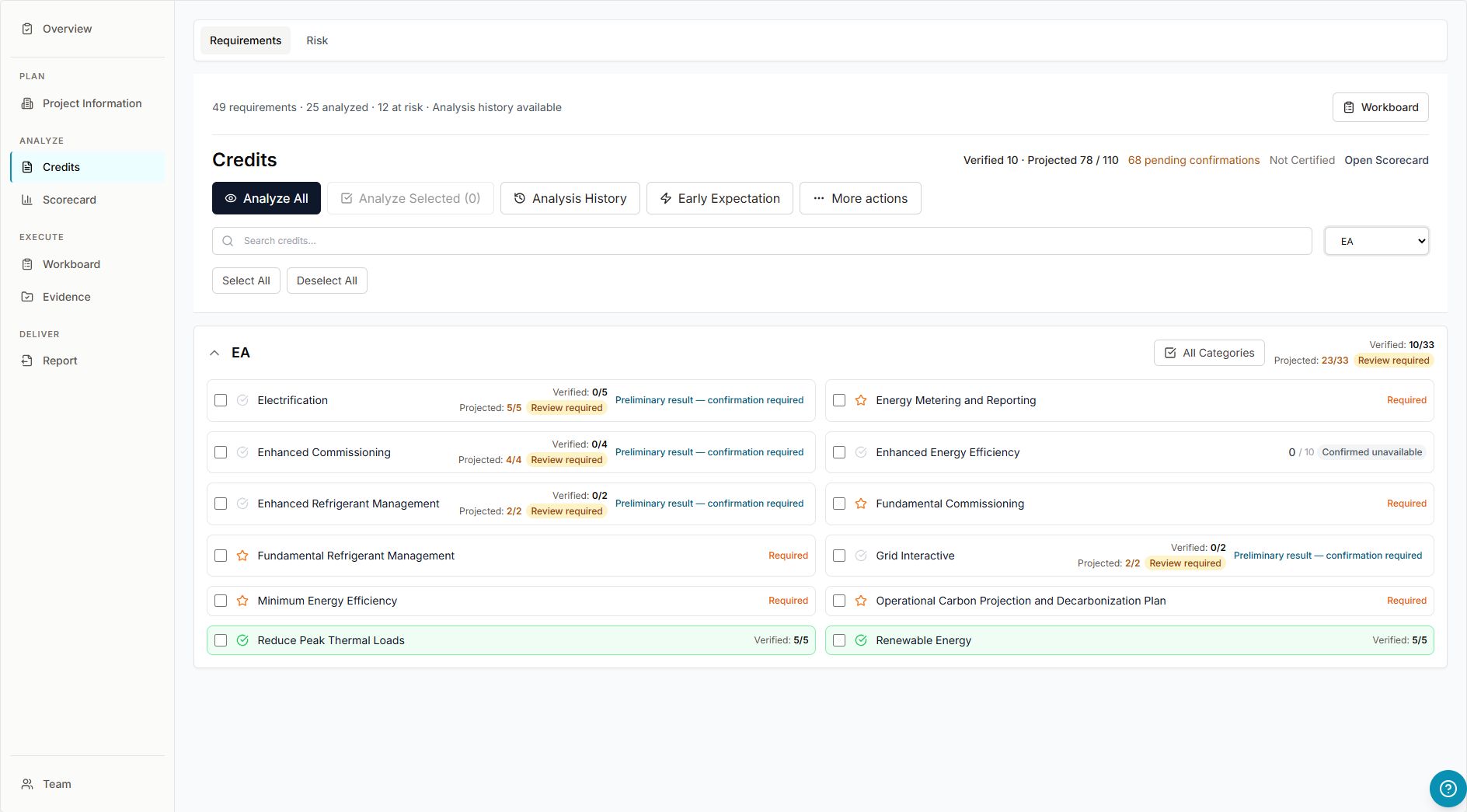Click the Deselect All button
Screen dimensions: 1467x812
pos(327,281)
